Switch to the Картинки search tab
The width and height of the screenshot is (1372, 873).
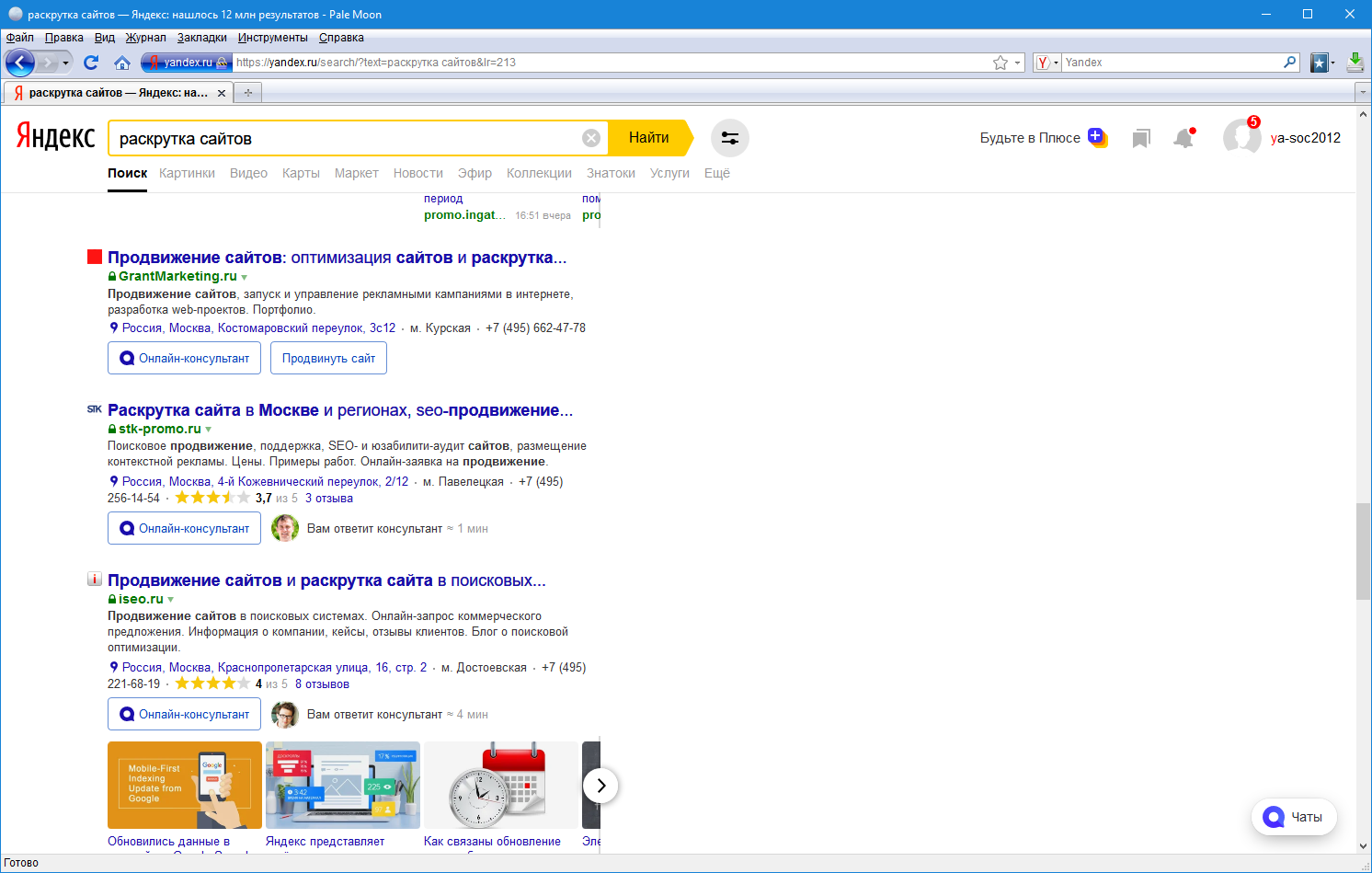click(187, 173)
